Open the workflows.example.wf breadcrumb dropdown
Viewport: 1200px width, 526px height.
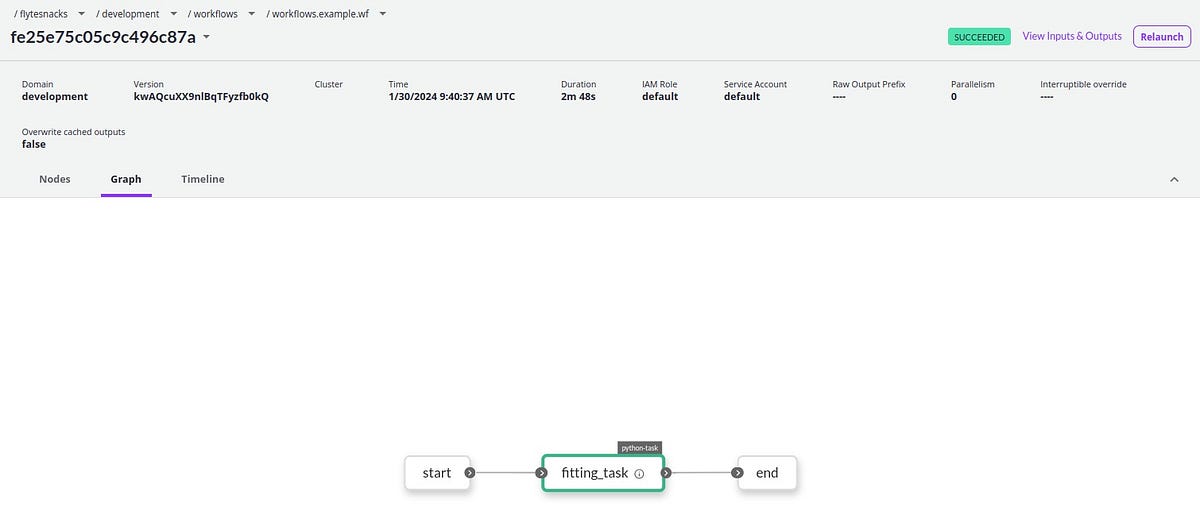click(x=383, y=14)
